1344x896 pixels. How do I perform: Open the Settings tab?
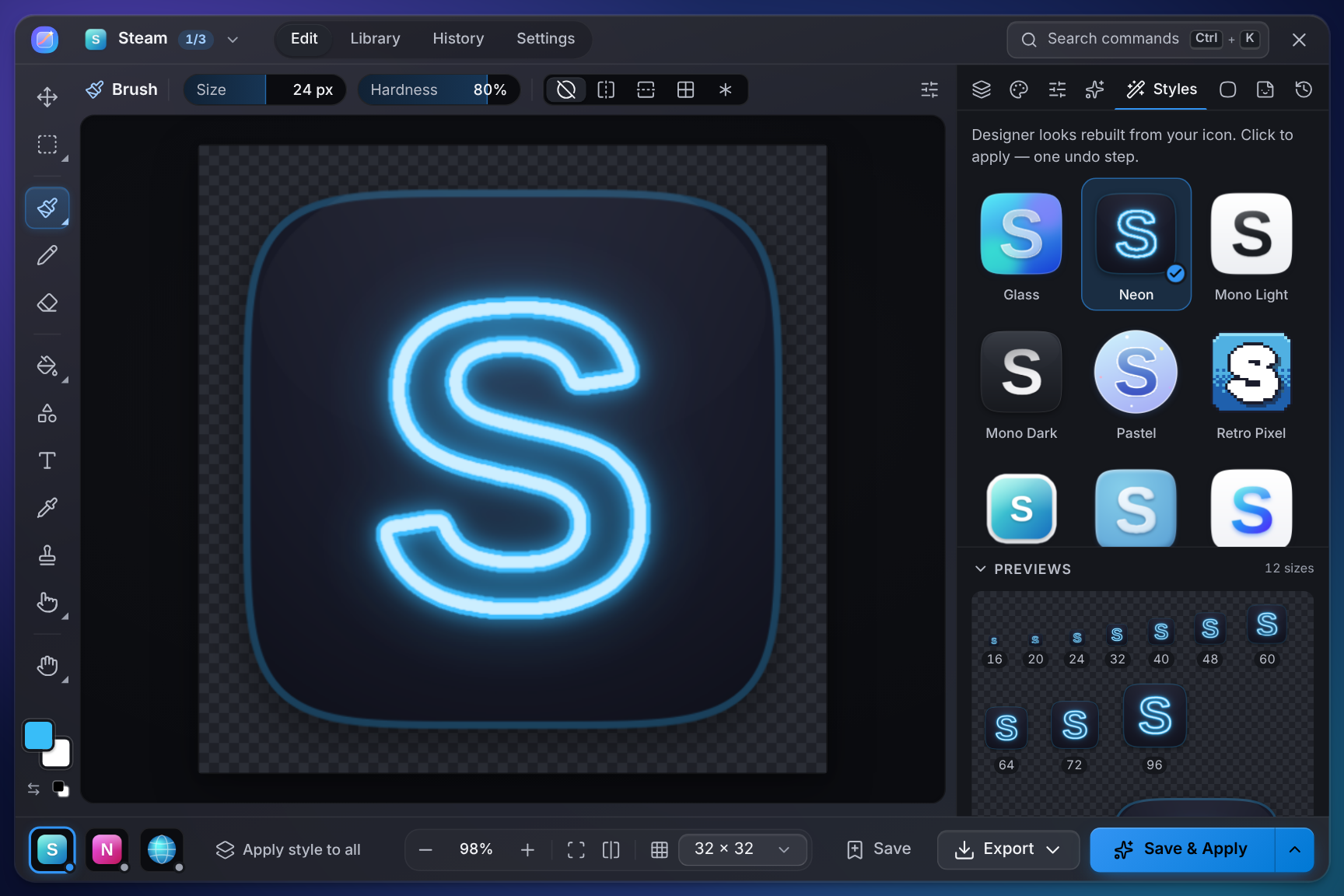[x=545, y=39]
